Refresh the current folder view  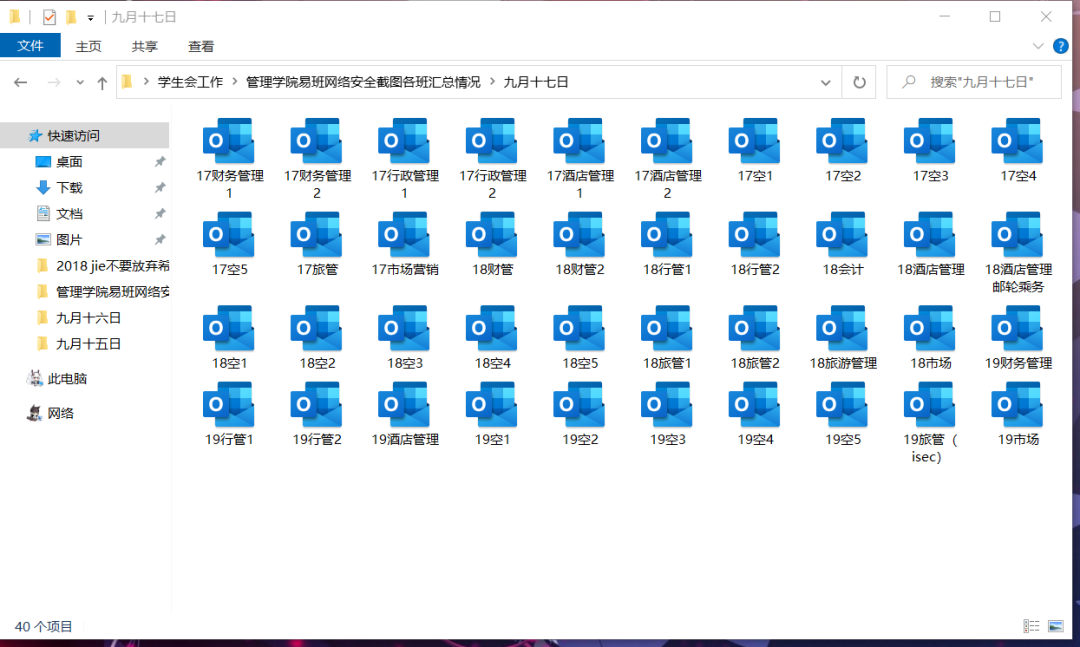pyautogui.click(x=859, y=83)
